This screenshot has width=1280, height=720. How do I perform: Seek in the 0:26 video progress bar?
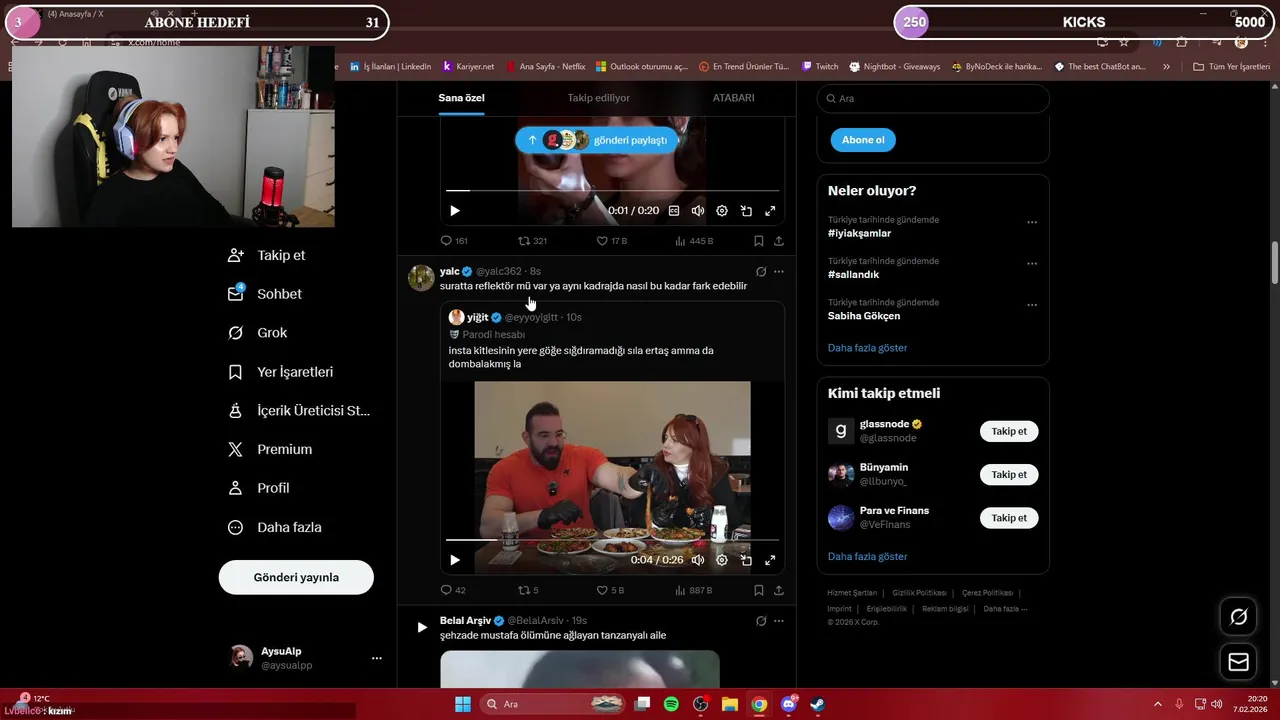611,540
